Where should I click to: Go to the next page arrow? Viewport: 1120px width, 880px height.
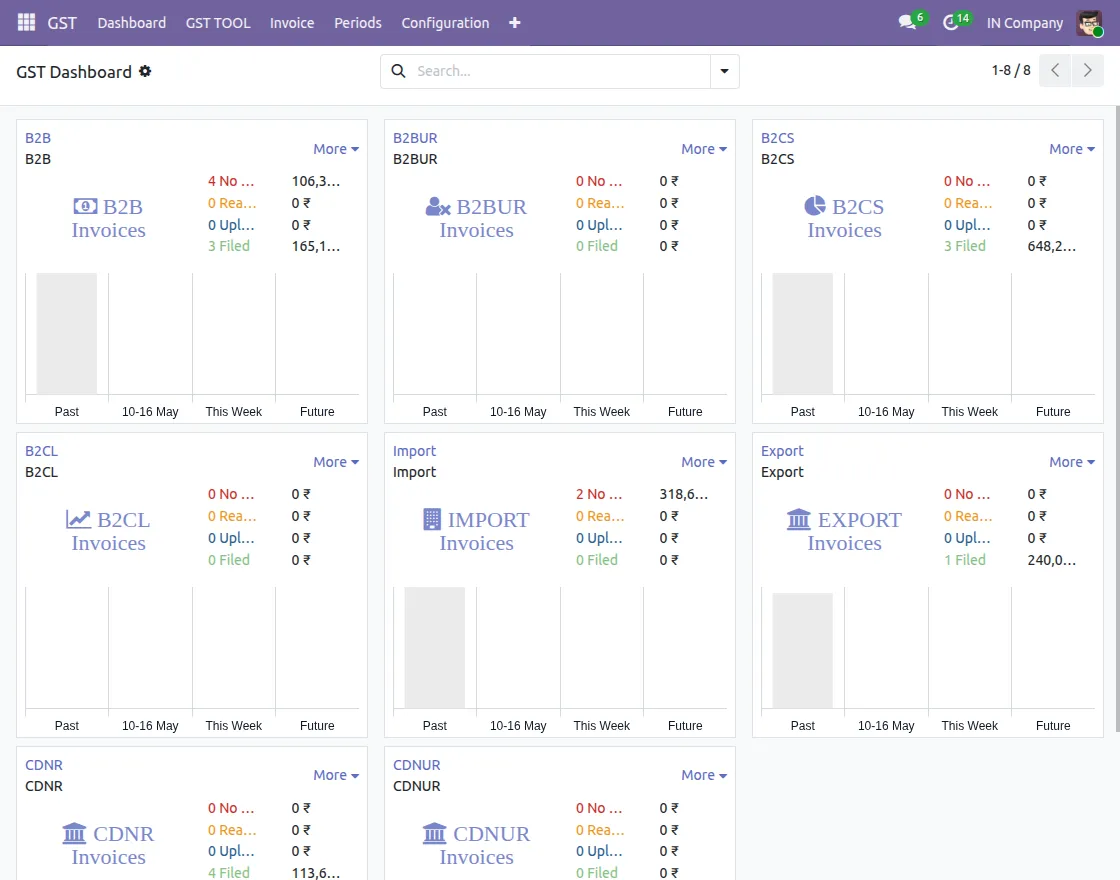pos(1087,70)
